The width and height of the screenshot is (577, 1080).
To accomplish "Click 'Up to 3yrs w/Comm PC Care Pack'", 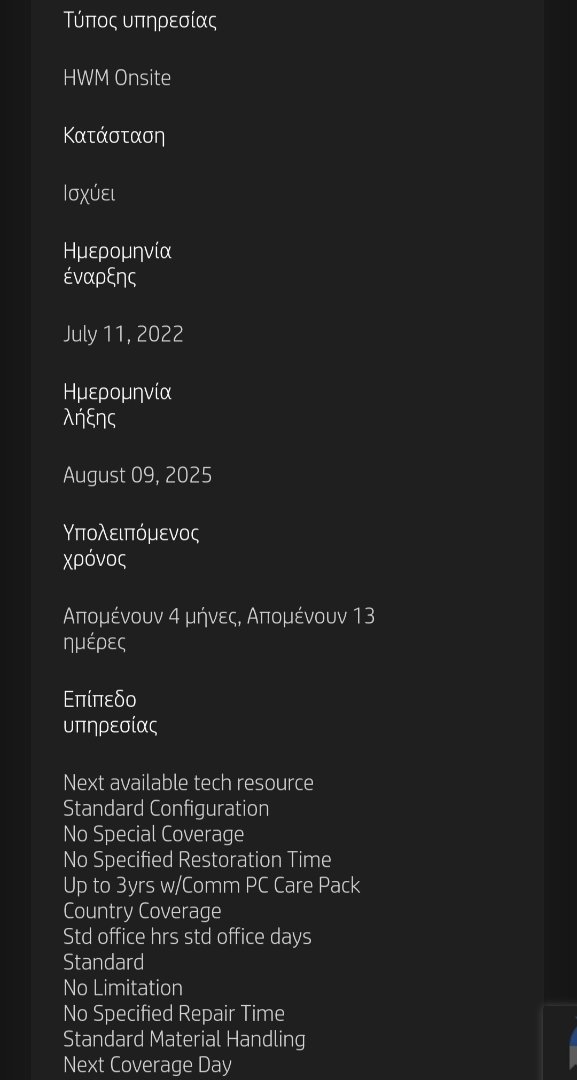I will click(x=211, y=886).
